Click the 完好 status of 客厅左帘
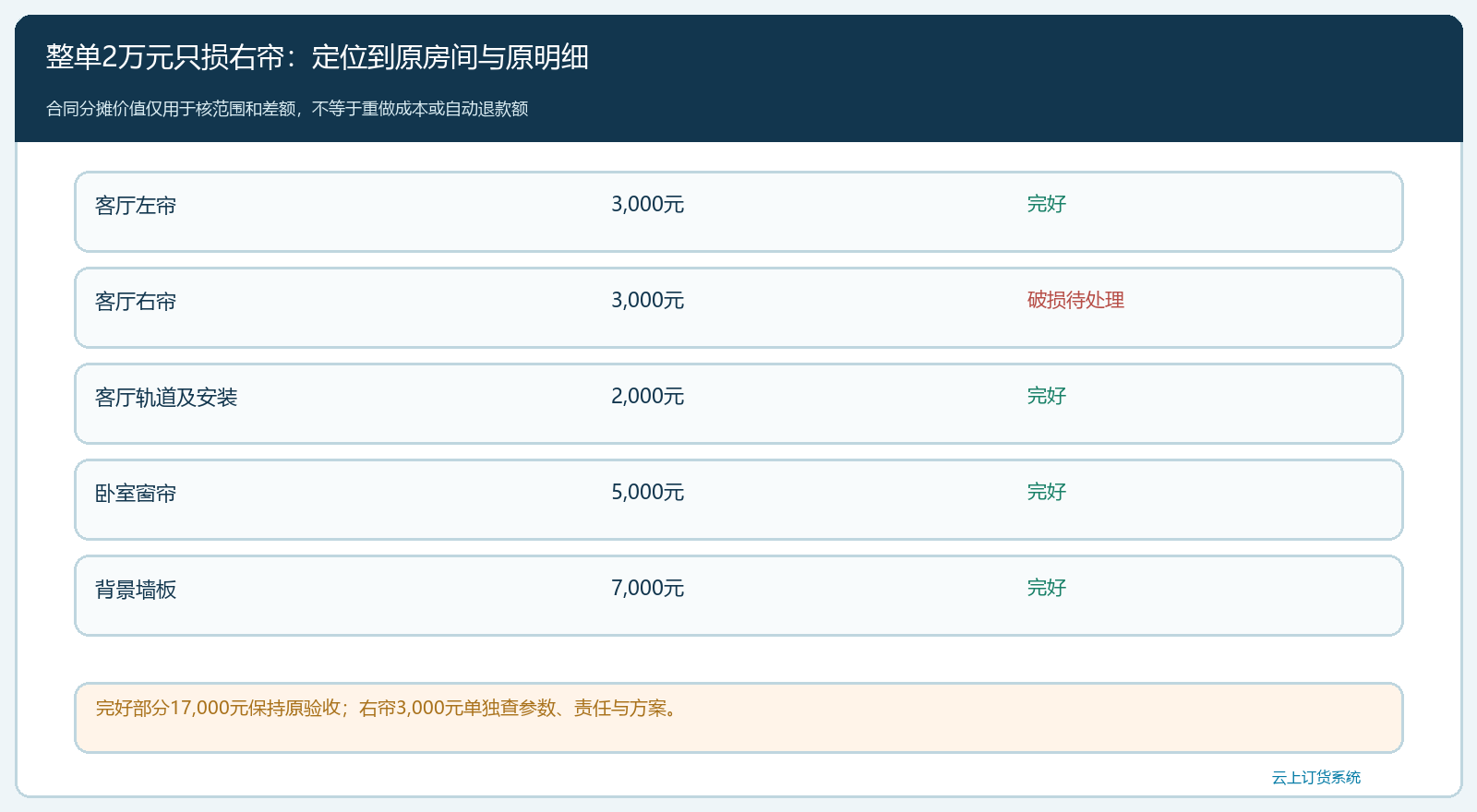This screenshot has height=812, width=1477. [x=1046, y=204]
